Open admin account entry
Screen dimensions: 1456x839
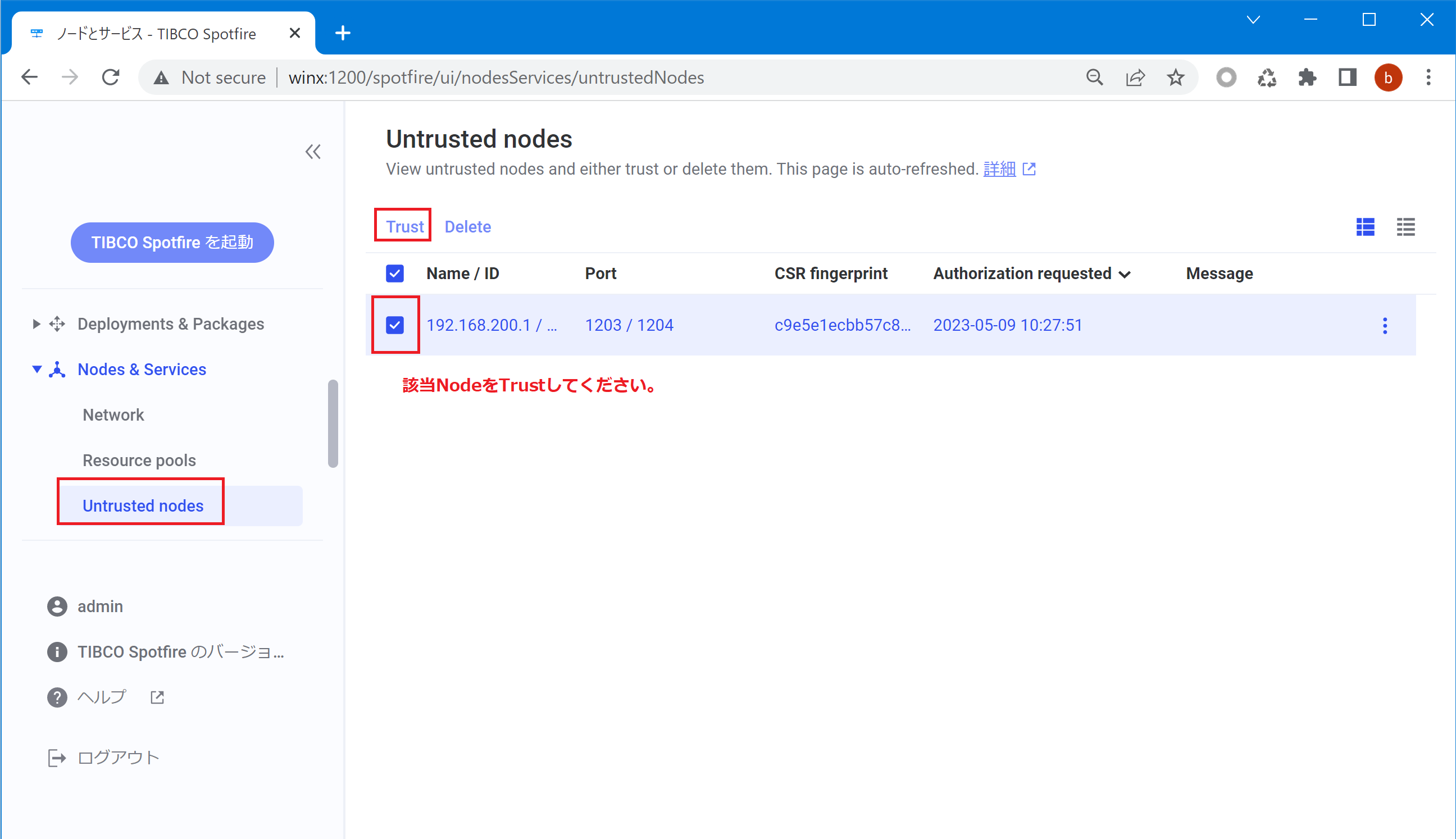pyautogui.click(x=101, y=606)
